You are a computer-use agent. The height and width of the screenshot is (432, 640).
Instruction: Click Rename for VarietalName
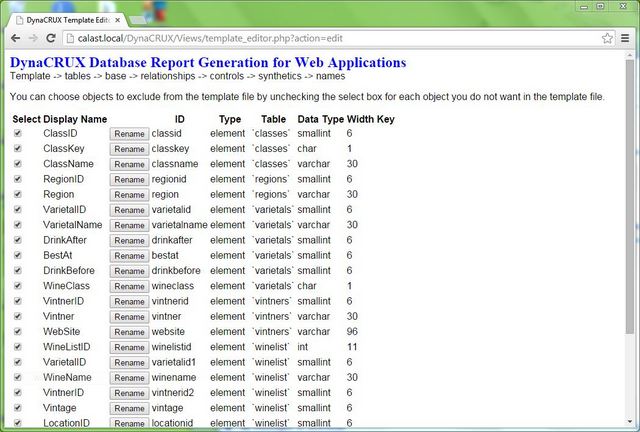[129, 225]
